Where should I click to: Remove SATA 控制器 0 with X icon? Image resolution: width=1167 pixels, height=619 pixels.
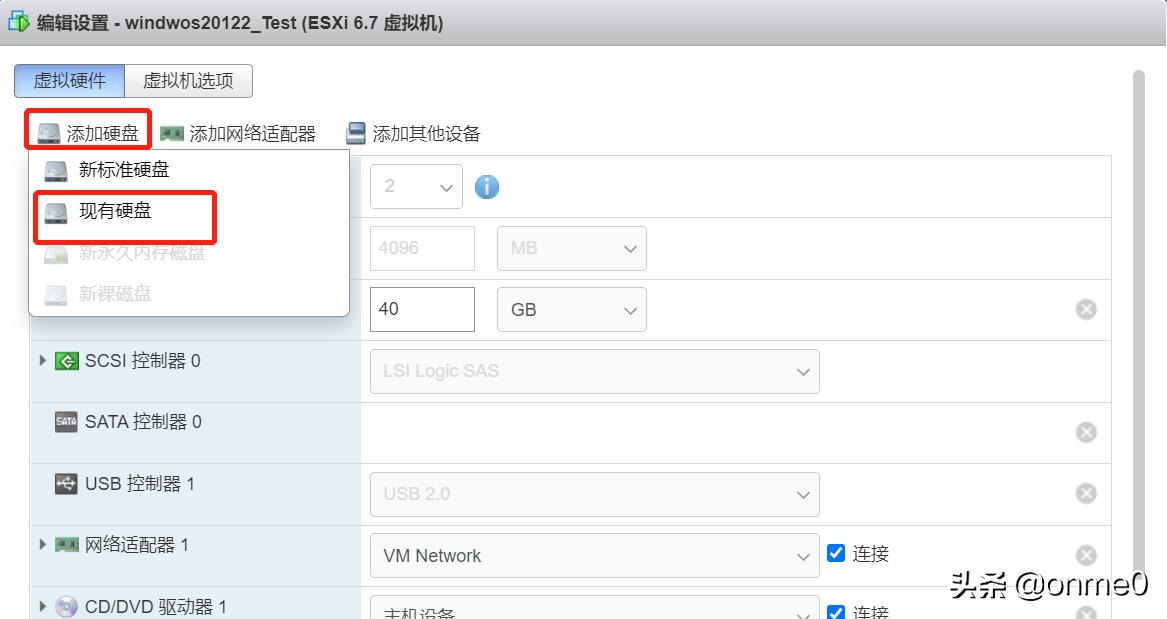[x=1086, y=432]
